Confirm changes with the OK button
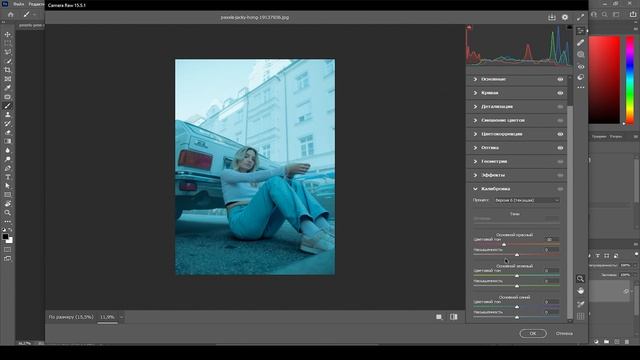 click(x=533, y=333)
